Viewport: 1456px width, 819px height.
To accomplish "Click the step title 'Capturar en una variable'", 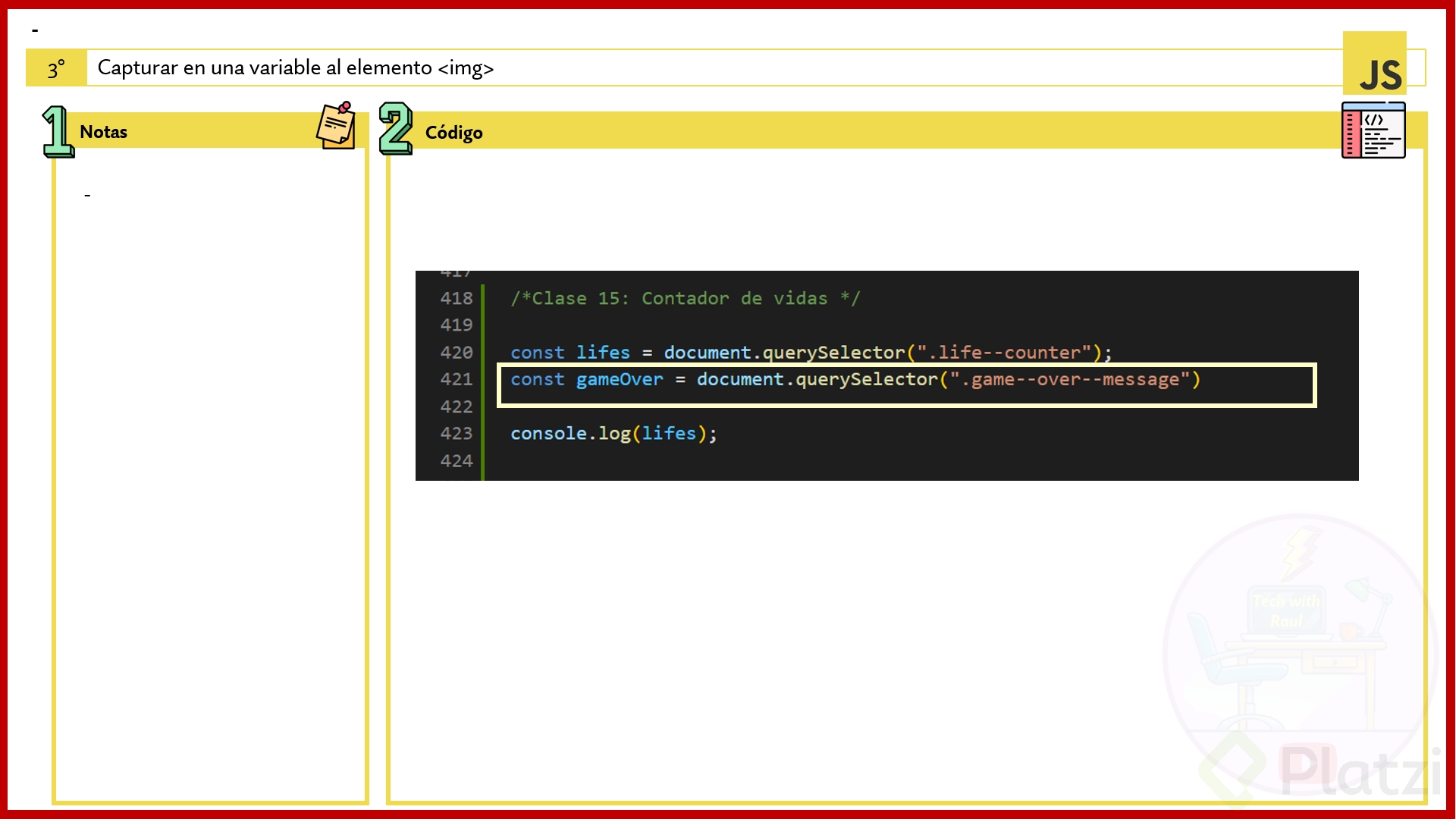I will click(296, 67).
